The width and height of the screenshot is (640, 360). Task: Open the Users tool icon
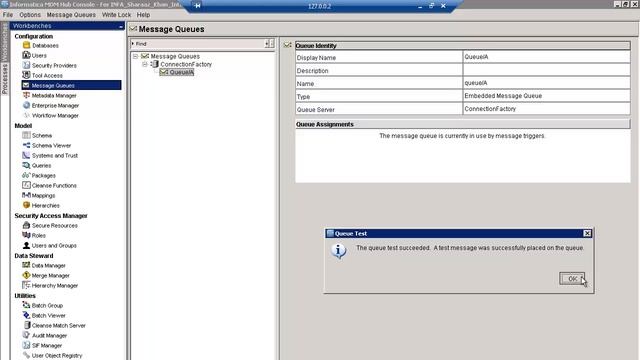coord(27,55)
